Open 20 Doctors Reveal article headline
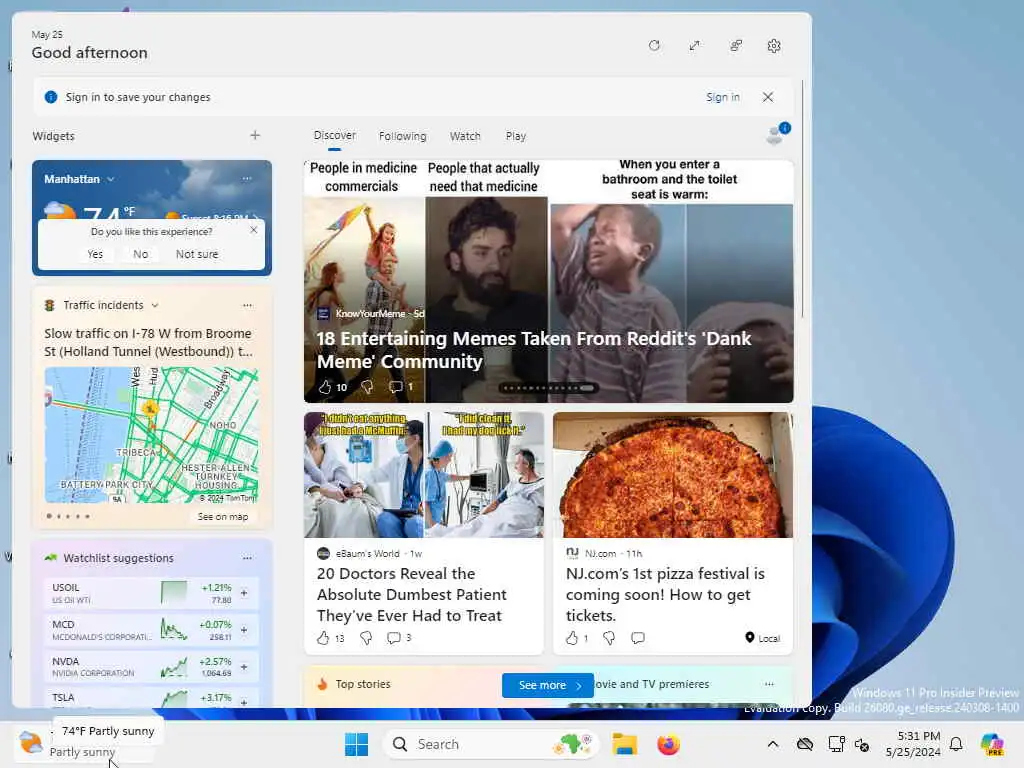This screenshot has width=1024, height=768. (x=411, y=594)
